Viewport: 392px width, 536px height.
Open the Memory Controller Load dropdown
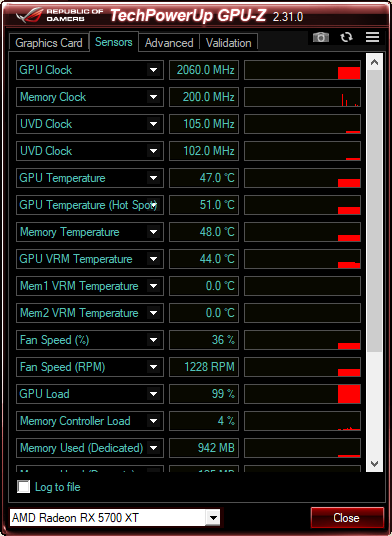point(153,421)
